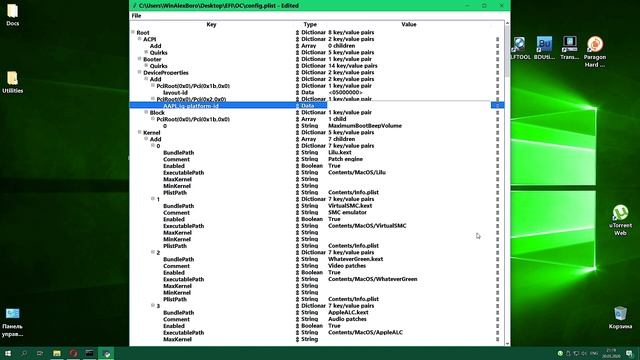Click the row handle for AppleALC.kext row
The height and width of the screenshot is (360, 640).
(497, 313)
